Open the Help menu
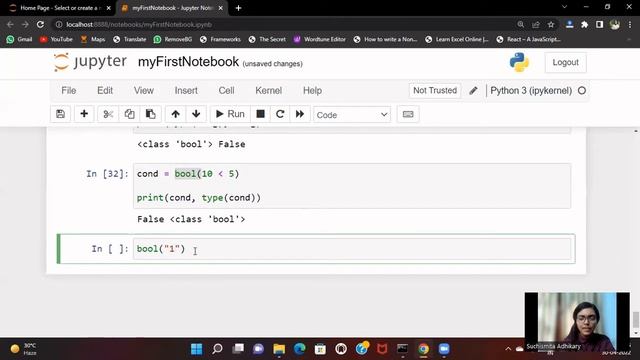640x360 pixels. [x=312, y=91]
